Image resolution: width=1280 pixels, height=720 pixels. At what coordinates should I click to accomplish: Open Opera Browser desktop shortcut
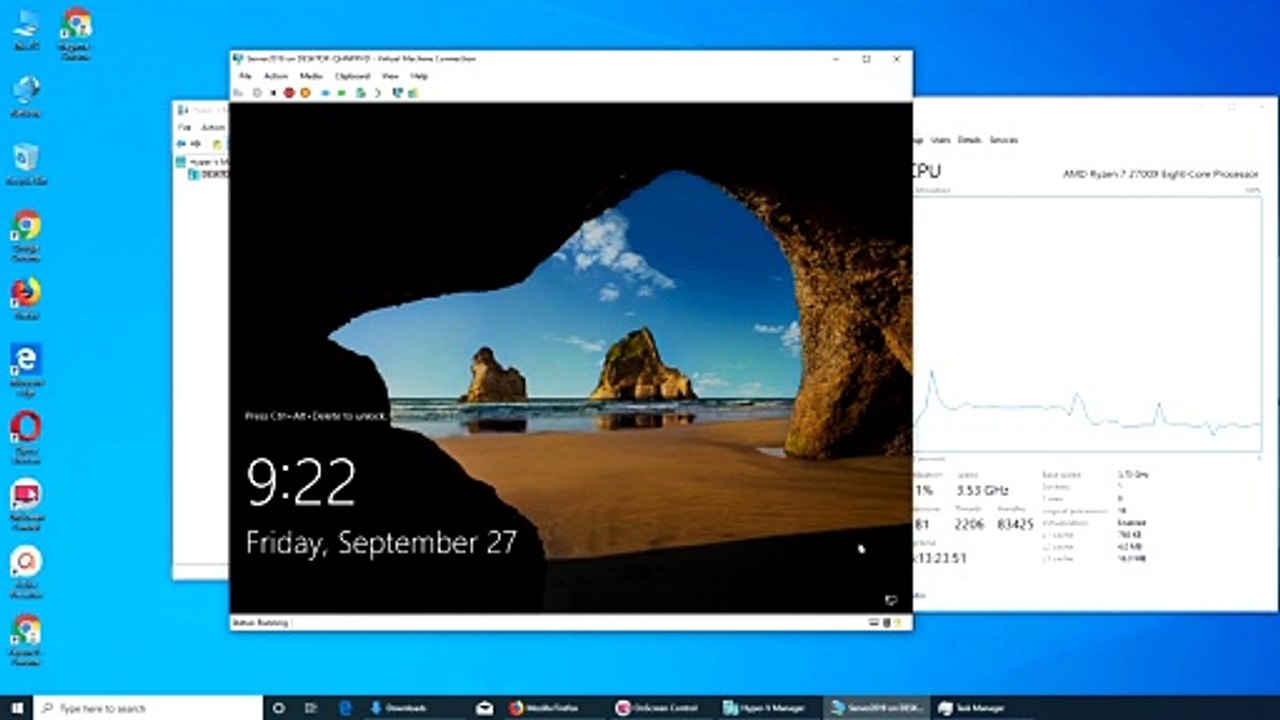(26, 436)
